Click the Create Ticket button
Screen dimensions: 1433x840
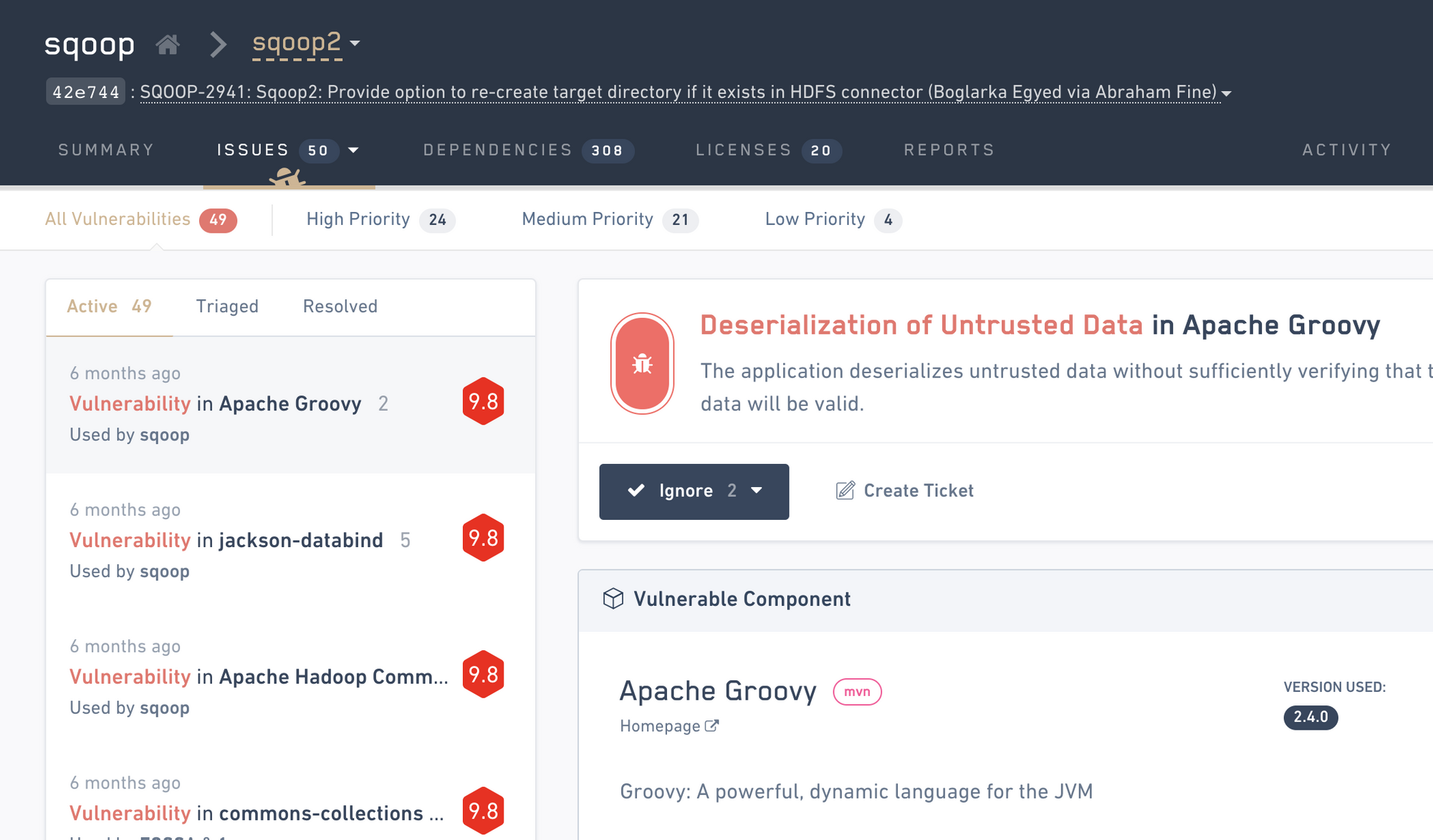click(904, 491)
